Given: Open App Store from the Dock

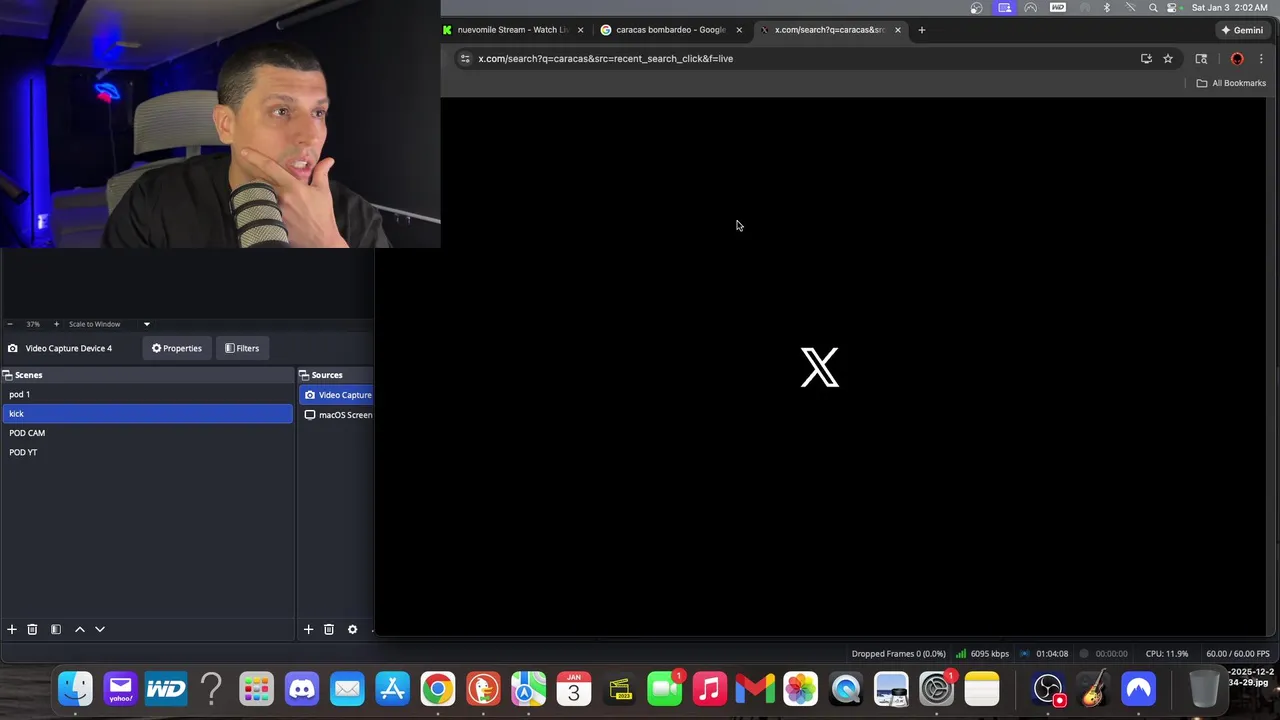Looking at the screenshot, I should click(392, 689).
